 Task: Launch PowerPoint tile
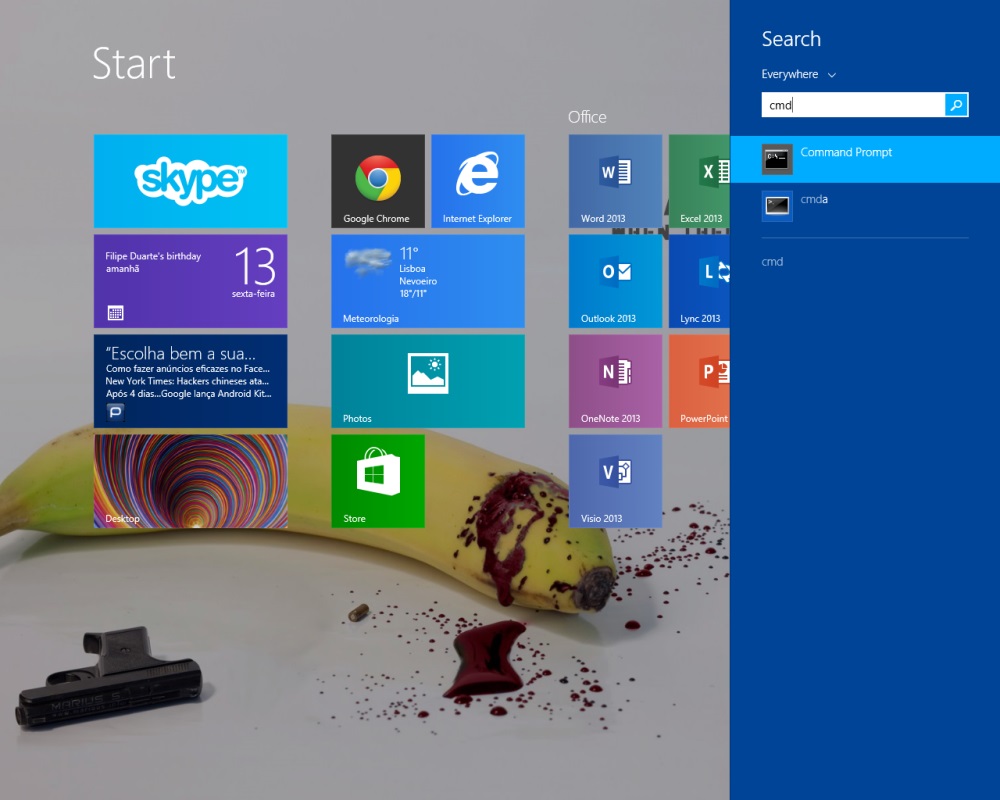699,381
